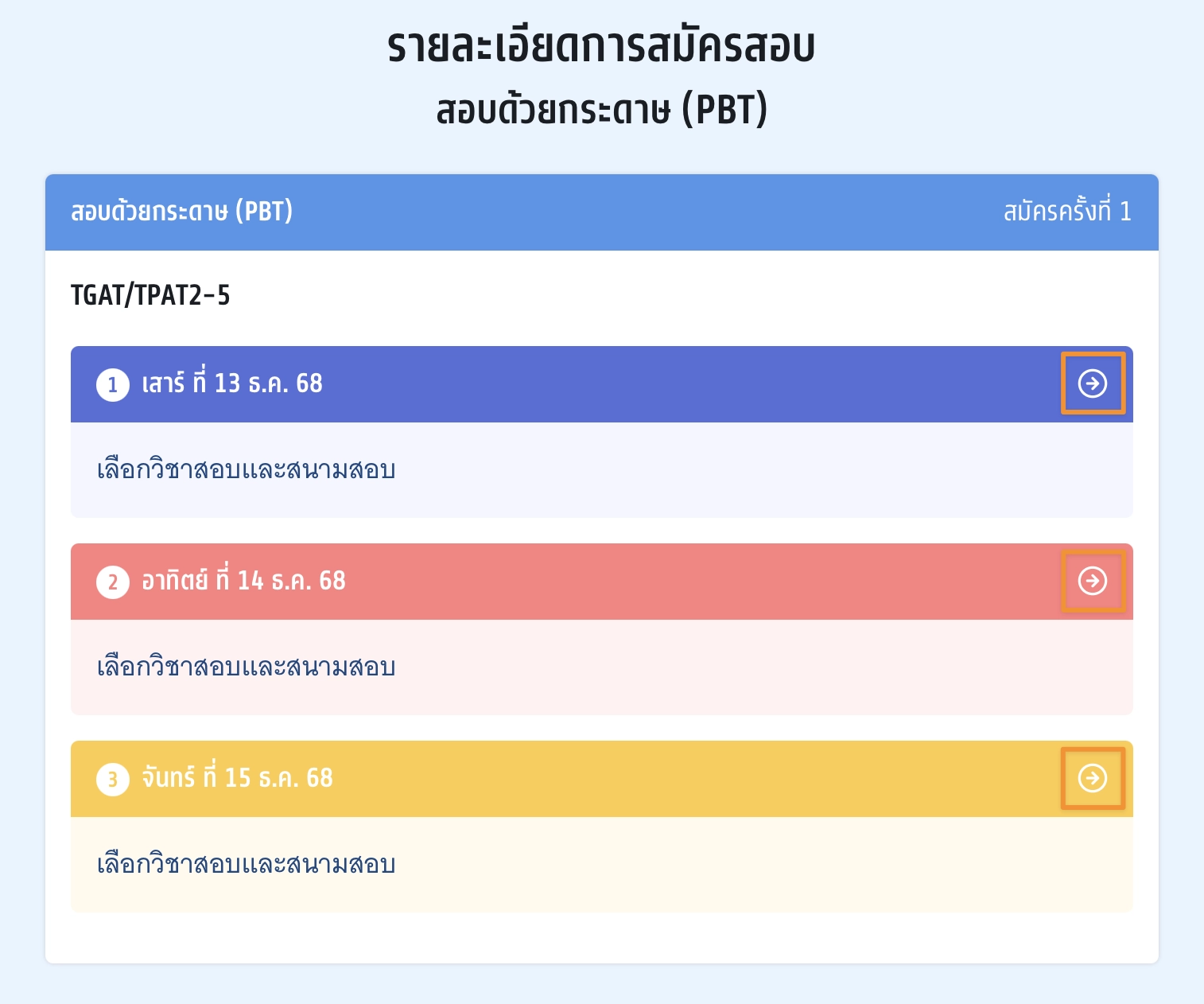This screenshot has height=1004, width=1204.
Task: Click empty space in the purple Saturday header bar
Action: (x=676, y=384)
